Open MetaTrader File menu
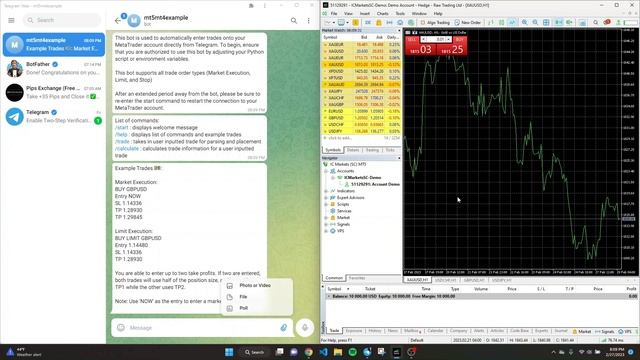Image resolution: width=640 pixels, height=360 pixels. (x=334, y=13)
